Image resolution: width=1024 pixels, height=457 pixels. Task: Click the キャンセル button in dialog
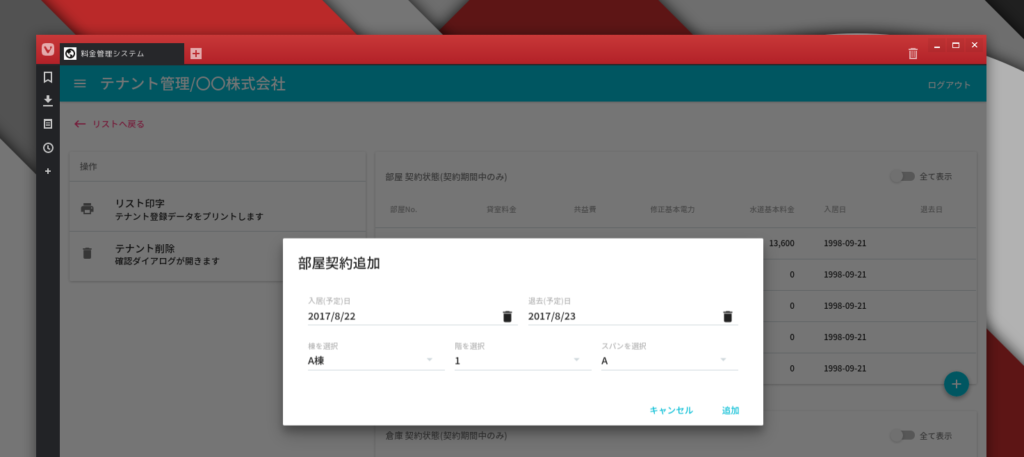point(671,411)
